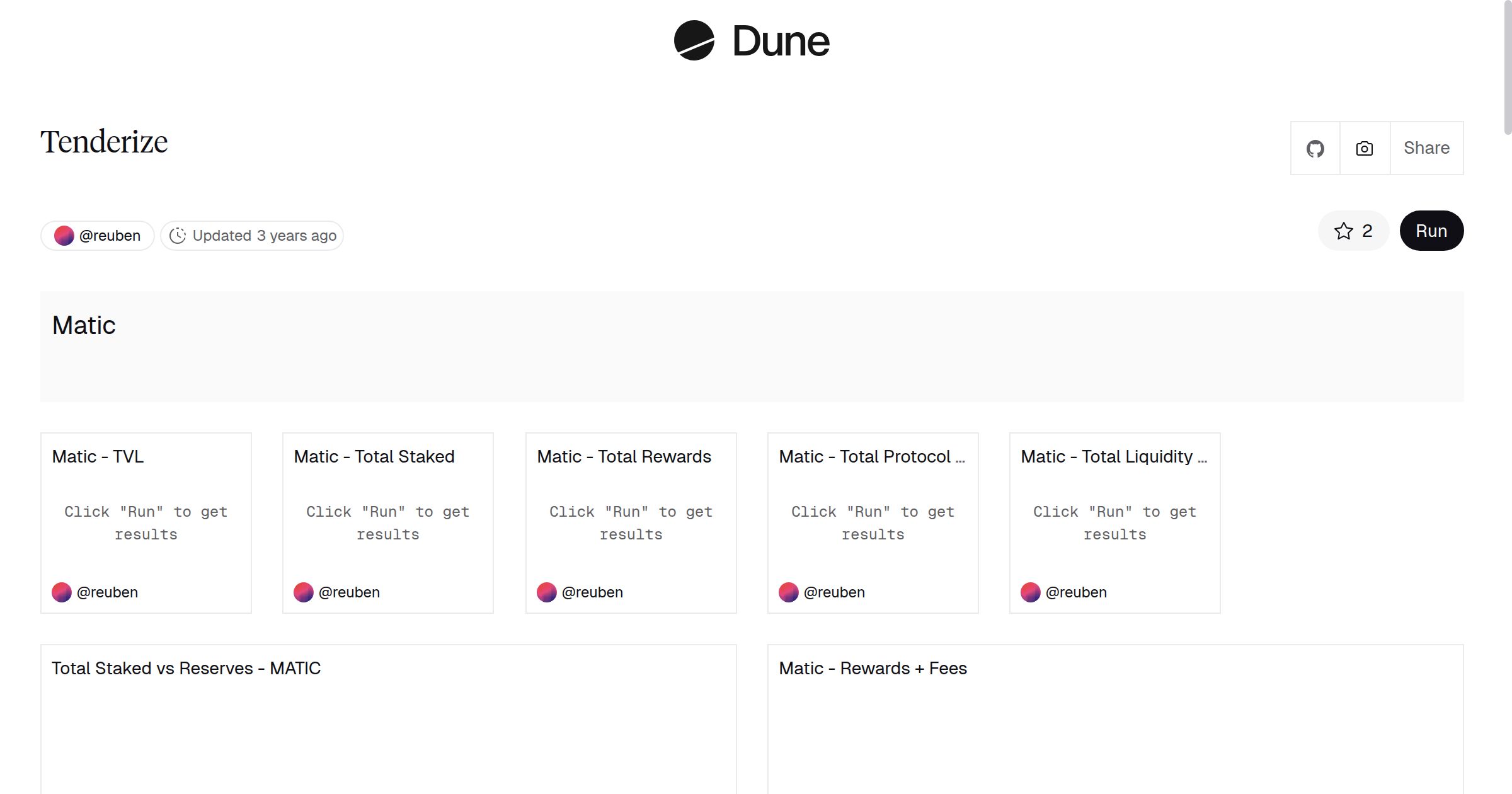Click @reuben link in Total Liquidity card
Image resolution: width=1512 pixels, height=794 pixels.
[1076, 592]
